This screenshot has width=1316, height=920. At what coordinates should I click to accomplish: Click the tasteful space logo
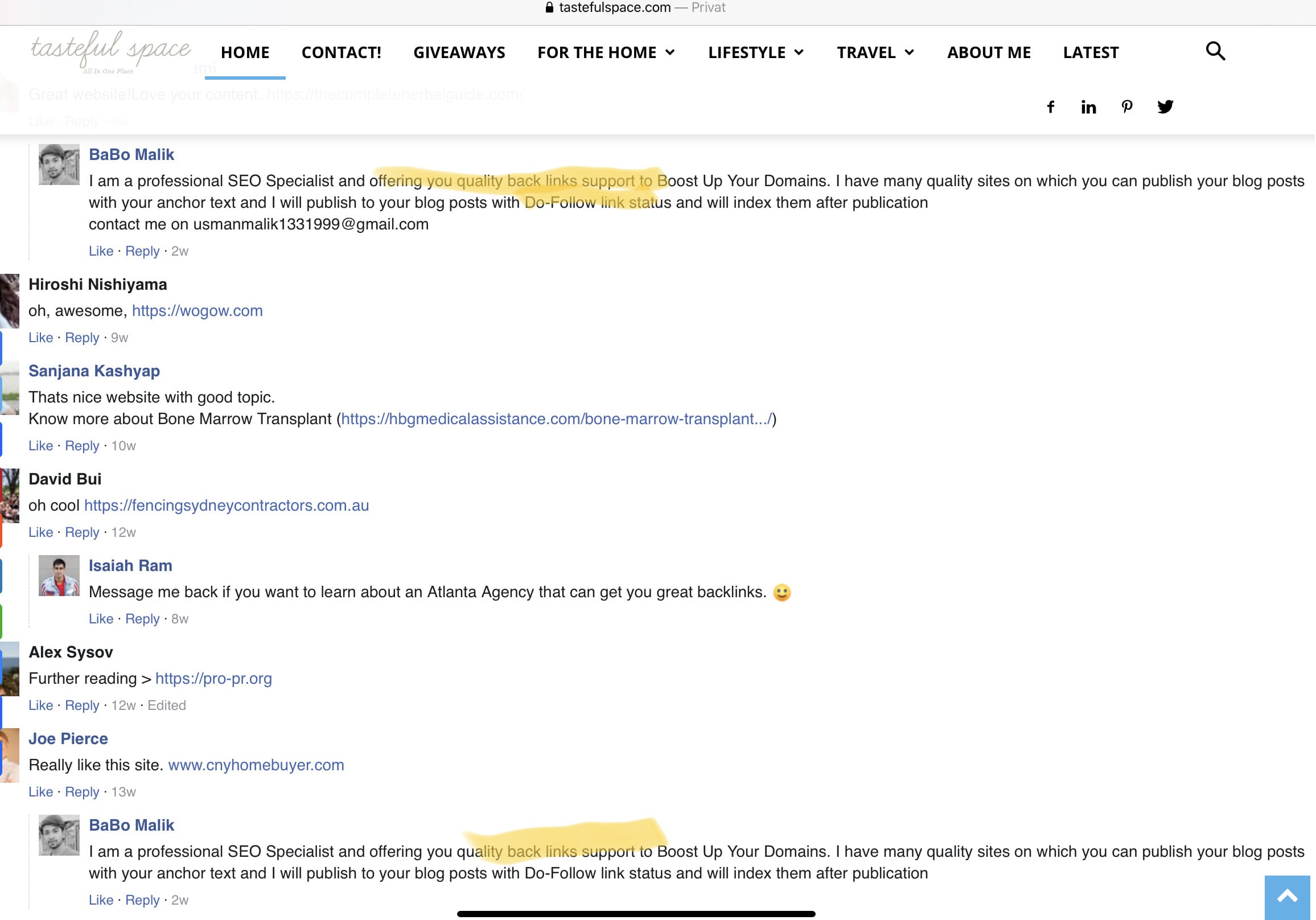tap(110, 52)
